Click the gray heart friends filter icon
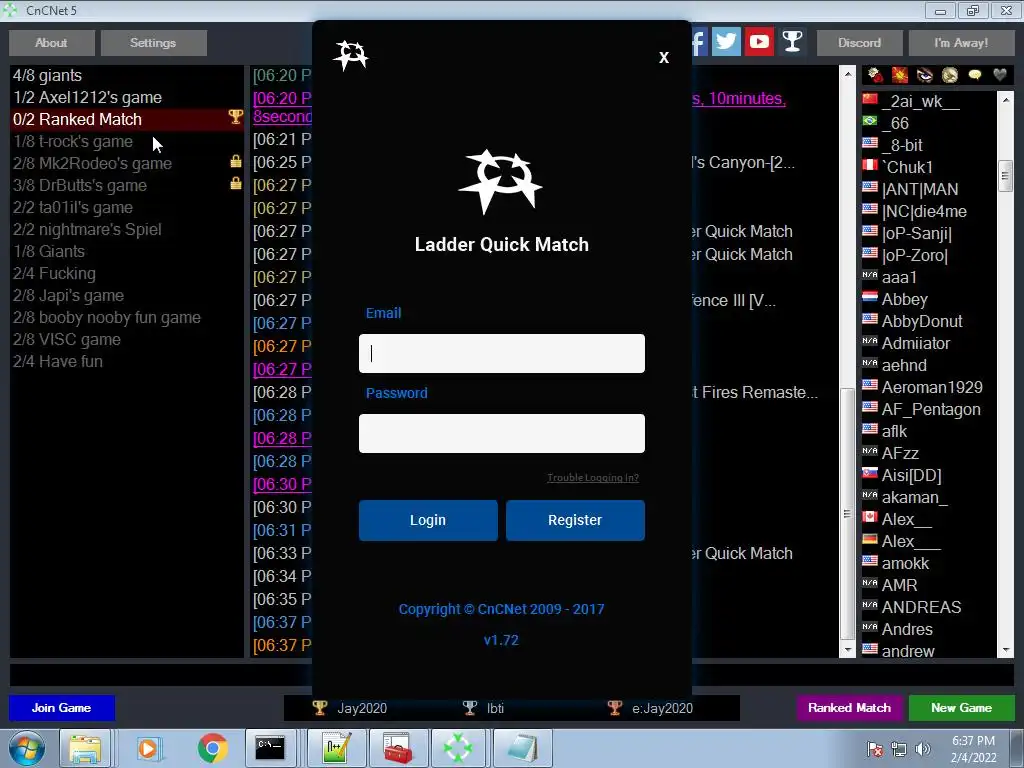The height and width of the screenshot is (768, 1024). pos(1000,75)
